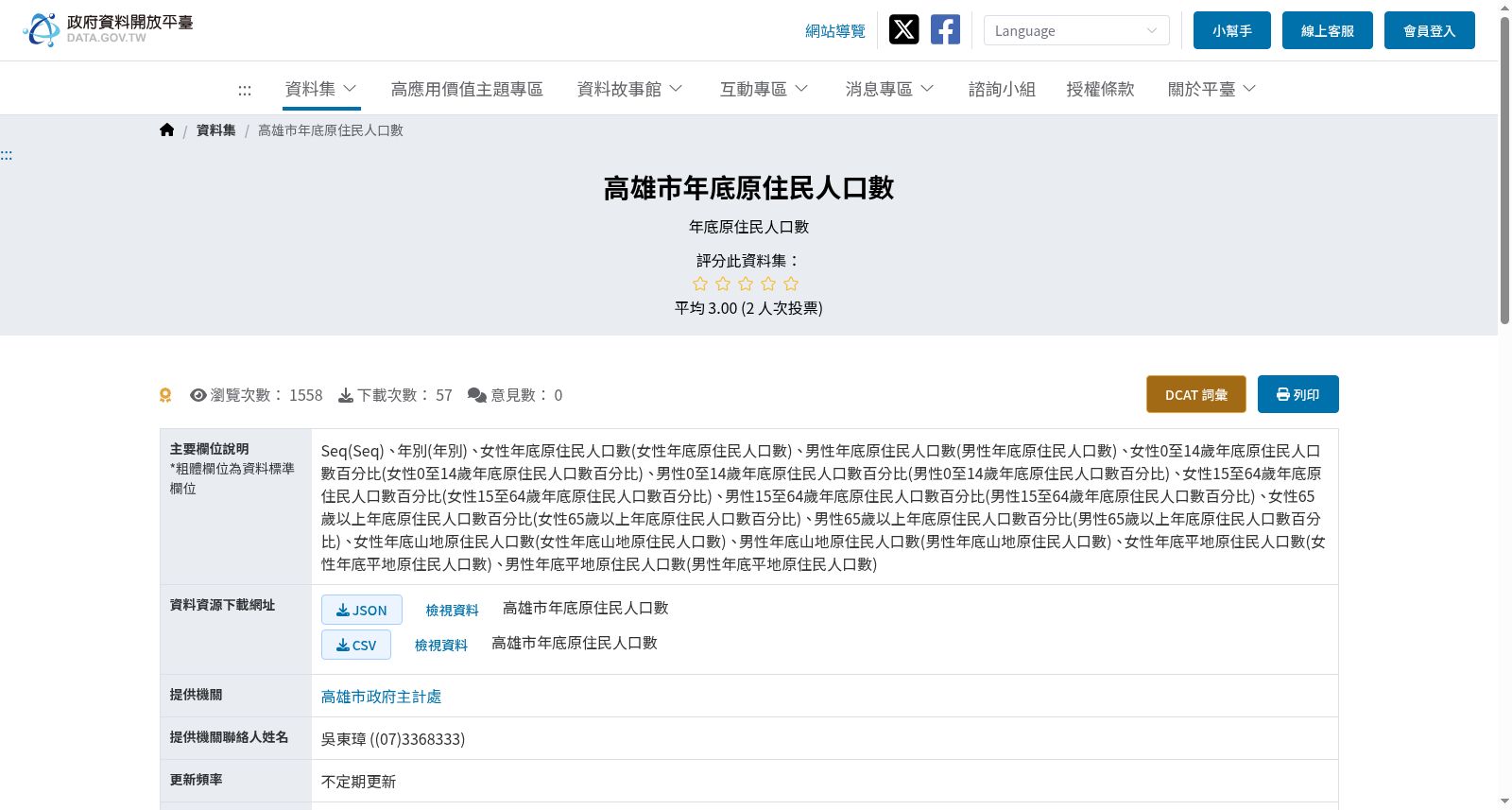The image size is (1512, 810).
Task: Open the 高雄市政府主計處 agency link
Action: click(x=382, y=697)
